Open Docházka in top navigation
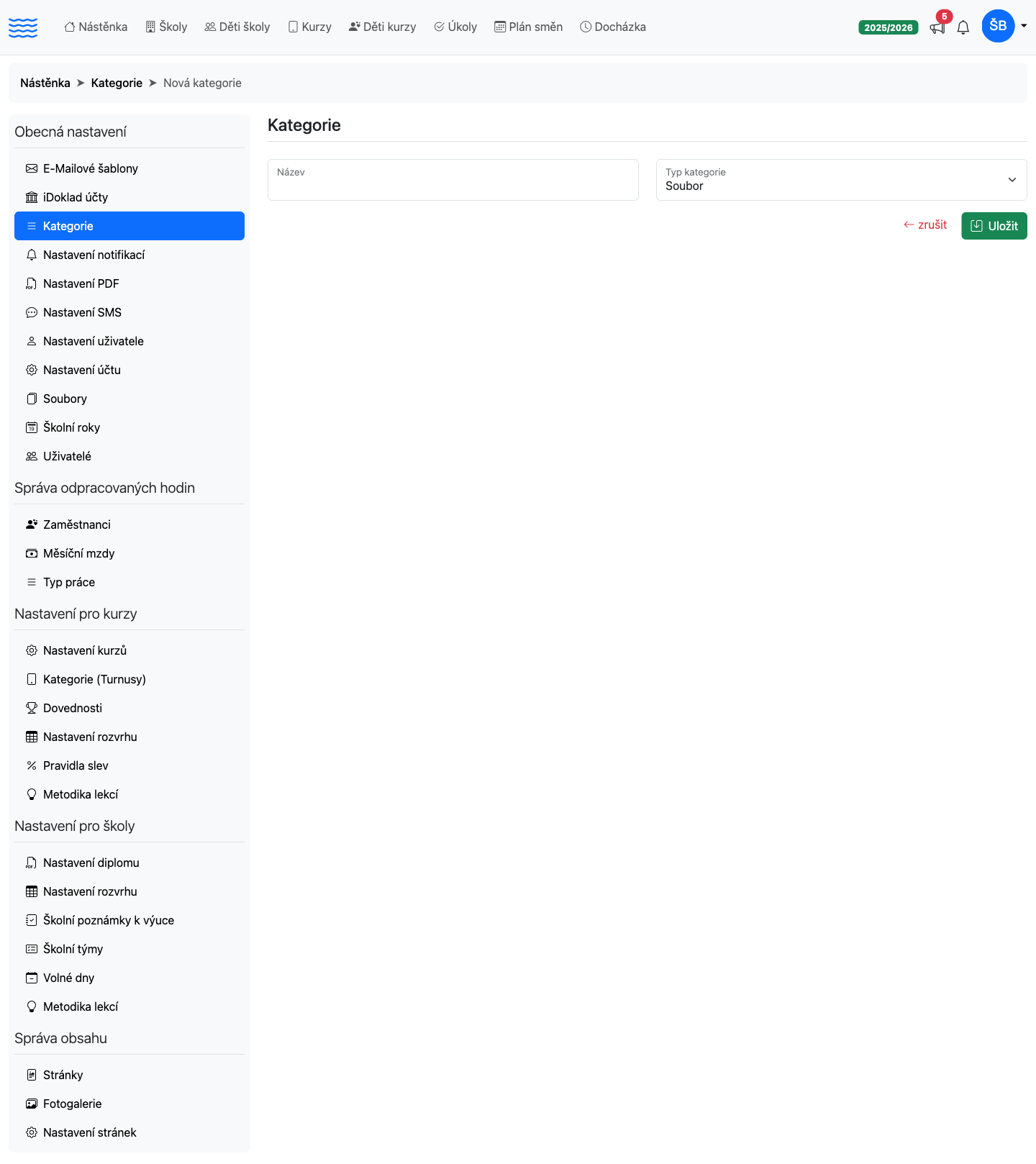The height and width of the screenshot is (1164, 1036). tap(613, 27)
